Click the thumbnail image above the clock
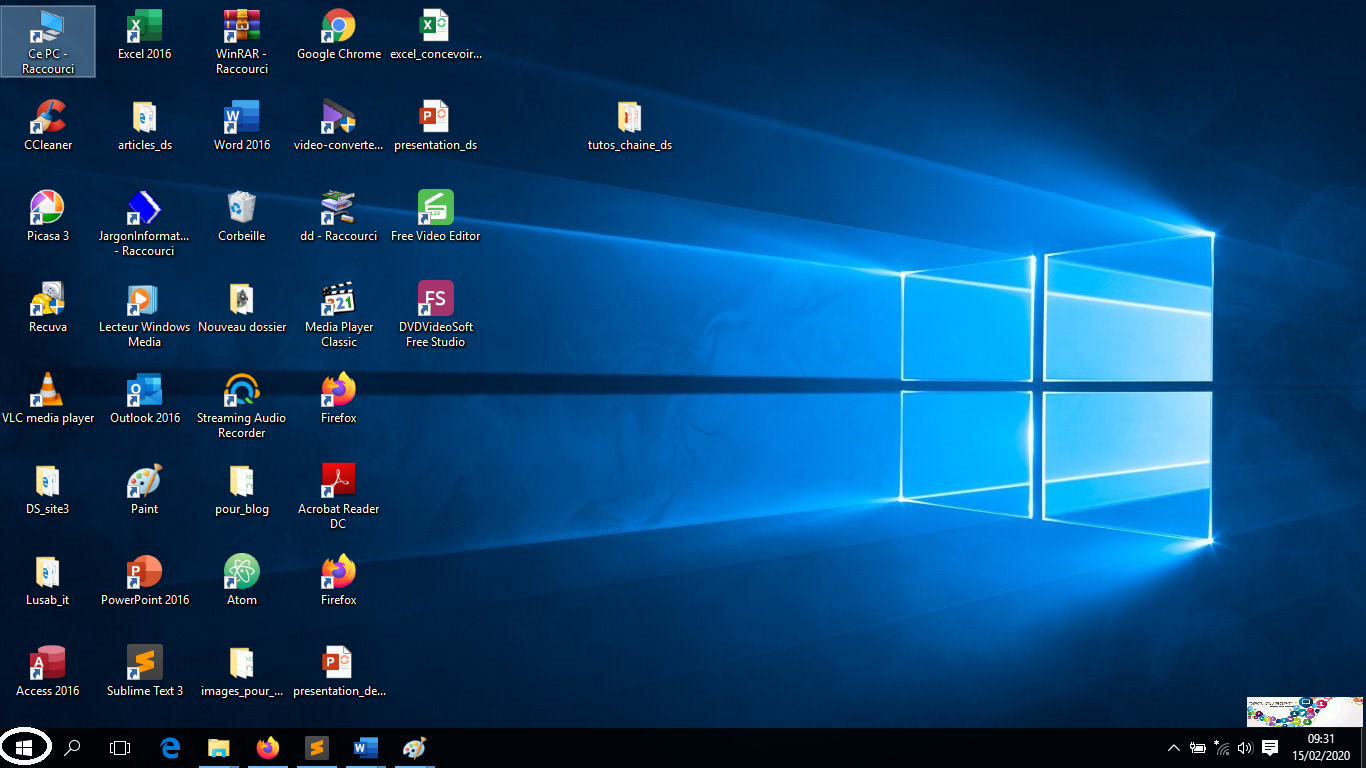 click(1305, 712)
